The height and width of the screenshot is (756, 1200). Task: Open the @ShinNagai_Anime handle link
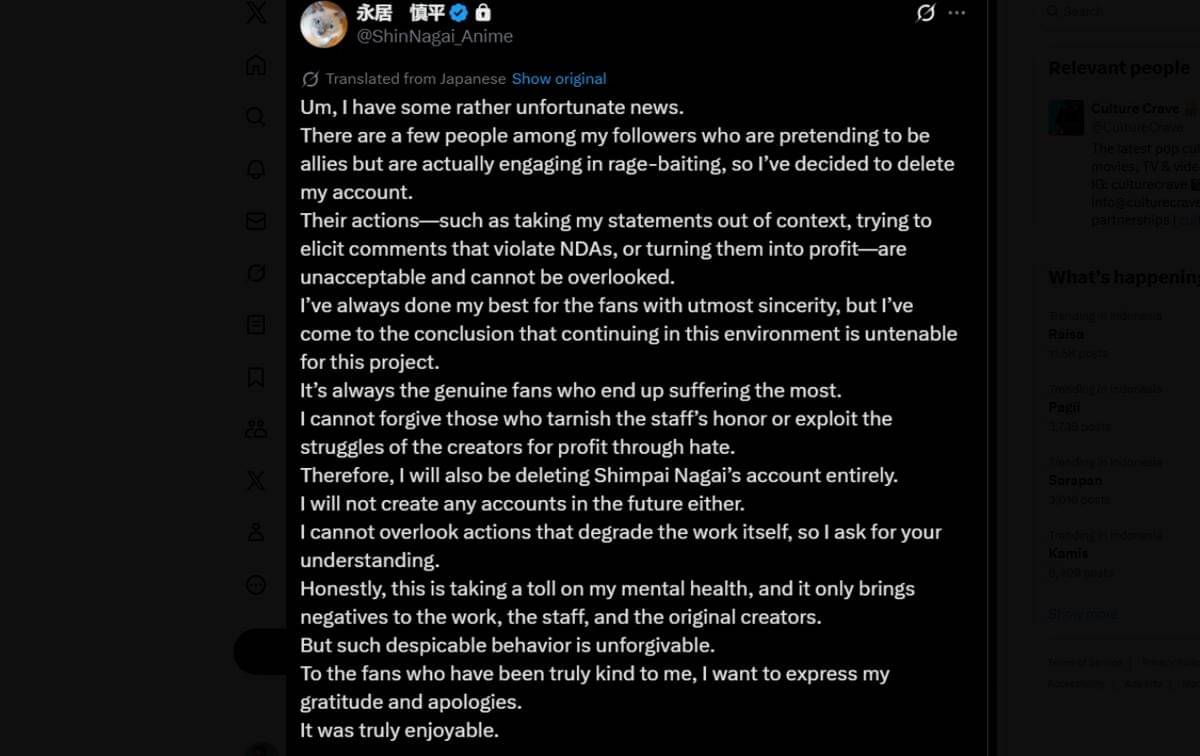coord(435,36)
